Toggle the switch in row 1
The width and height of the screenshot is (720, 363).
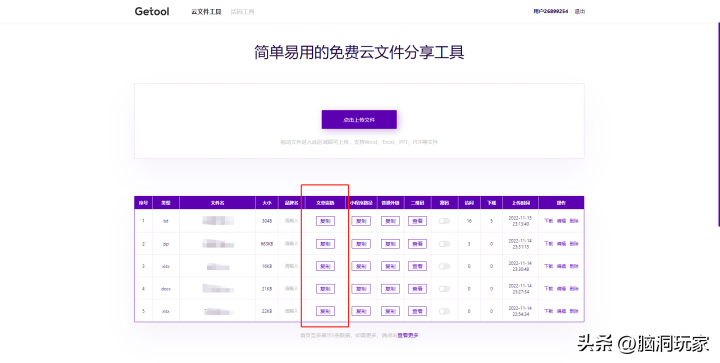[444, 221]
